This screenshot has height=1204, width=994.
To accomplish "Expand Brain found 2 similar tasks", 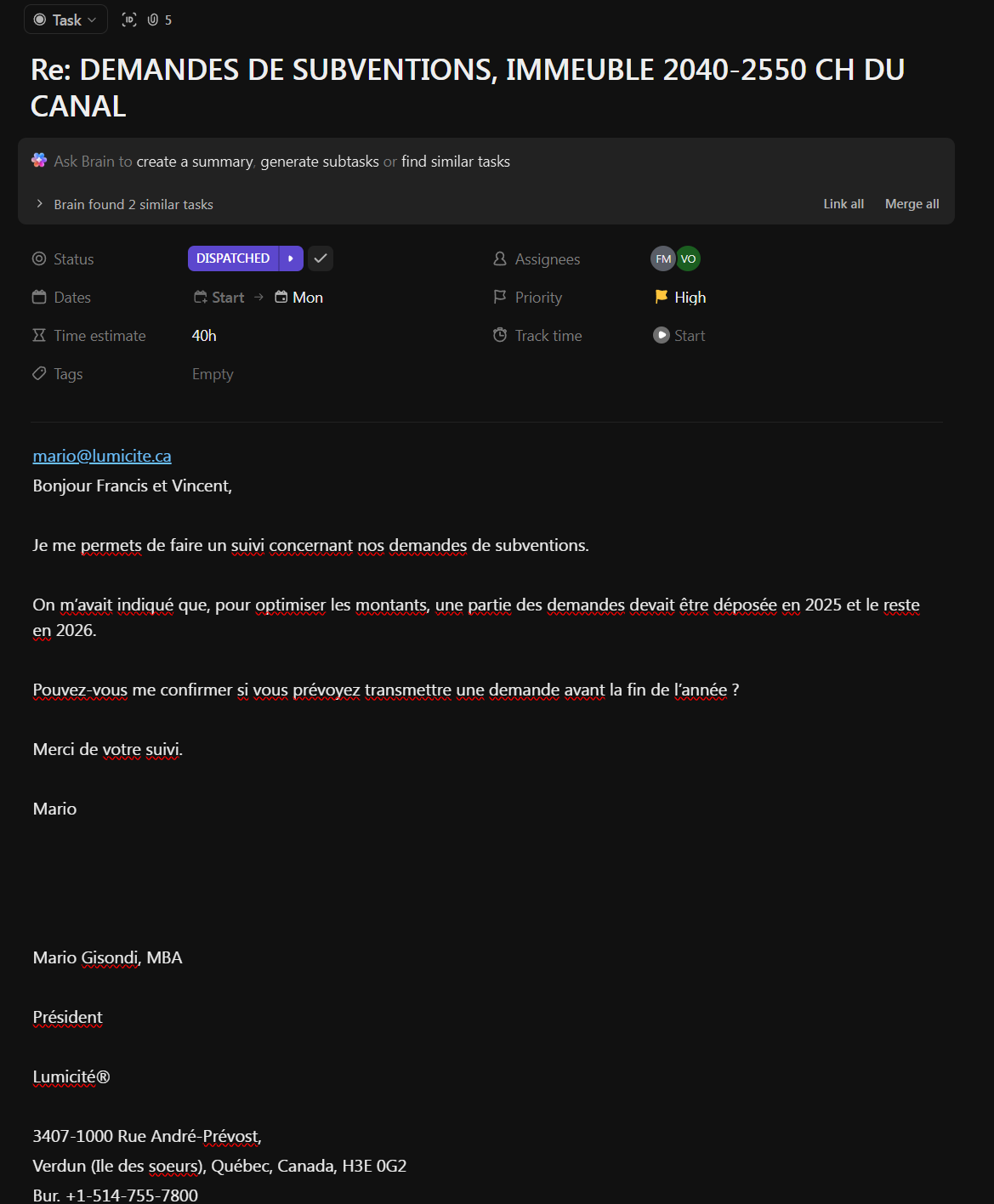I will [40, 204].
